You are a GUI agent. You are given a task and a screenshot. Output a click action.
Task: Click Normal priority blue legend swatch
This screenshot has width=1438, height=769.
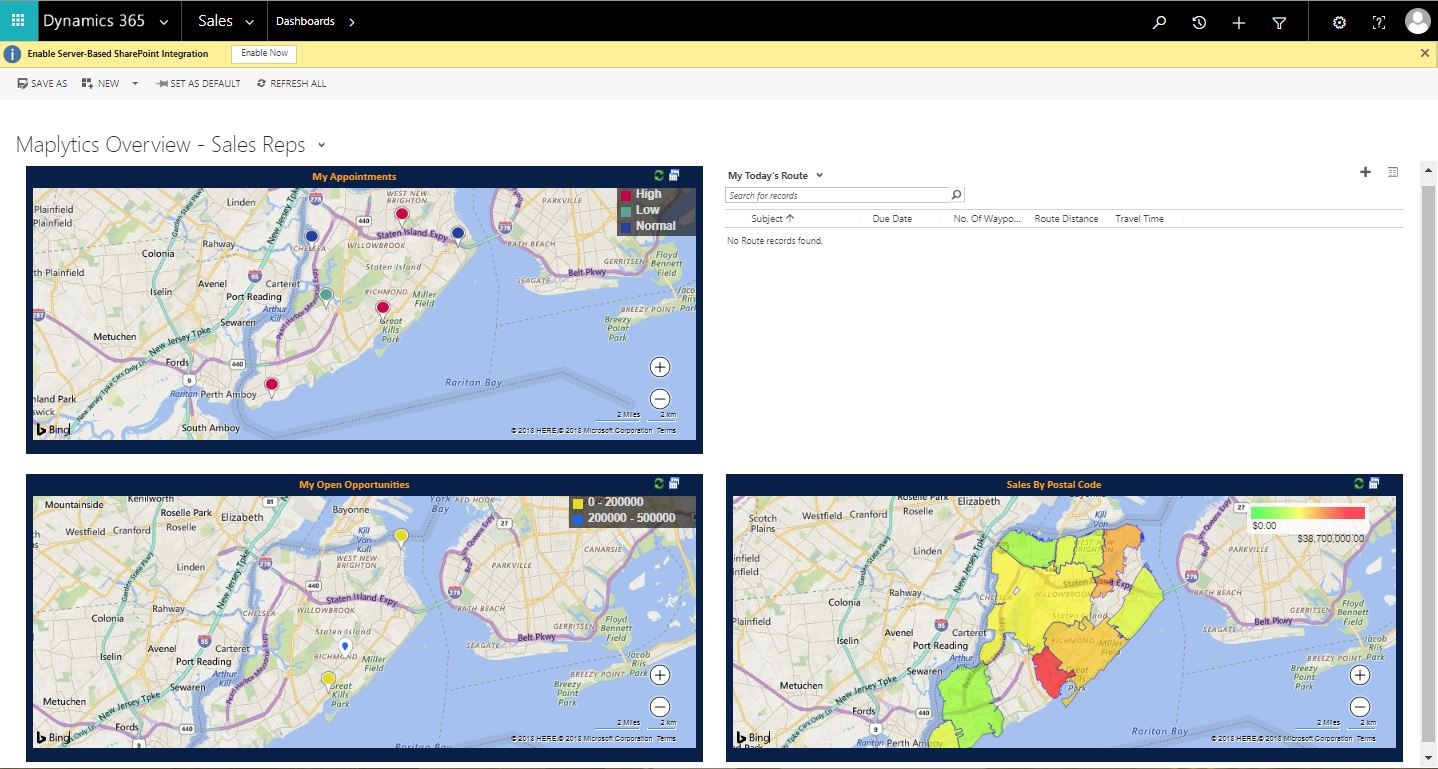click(x=626, y=226)
